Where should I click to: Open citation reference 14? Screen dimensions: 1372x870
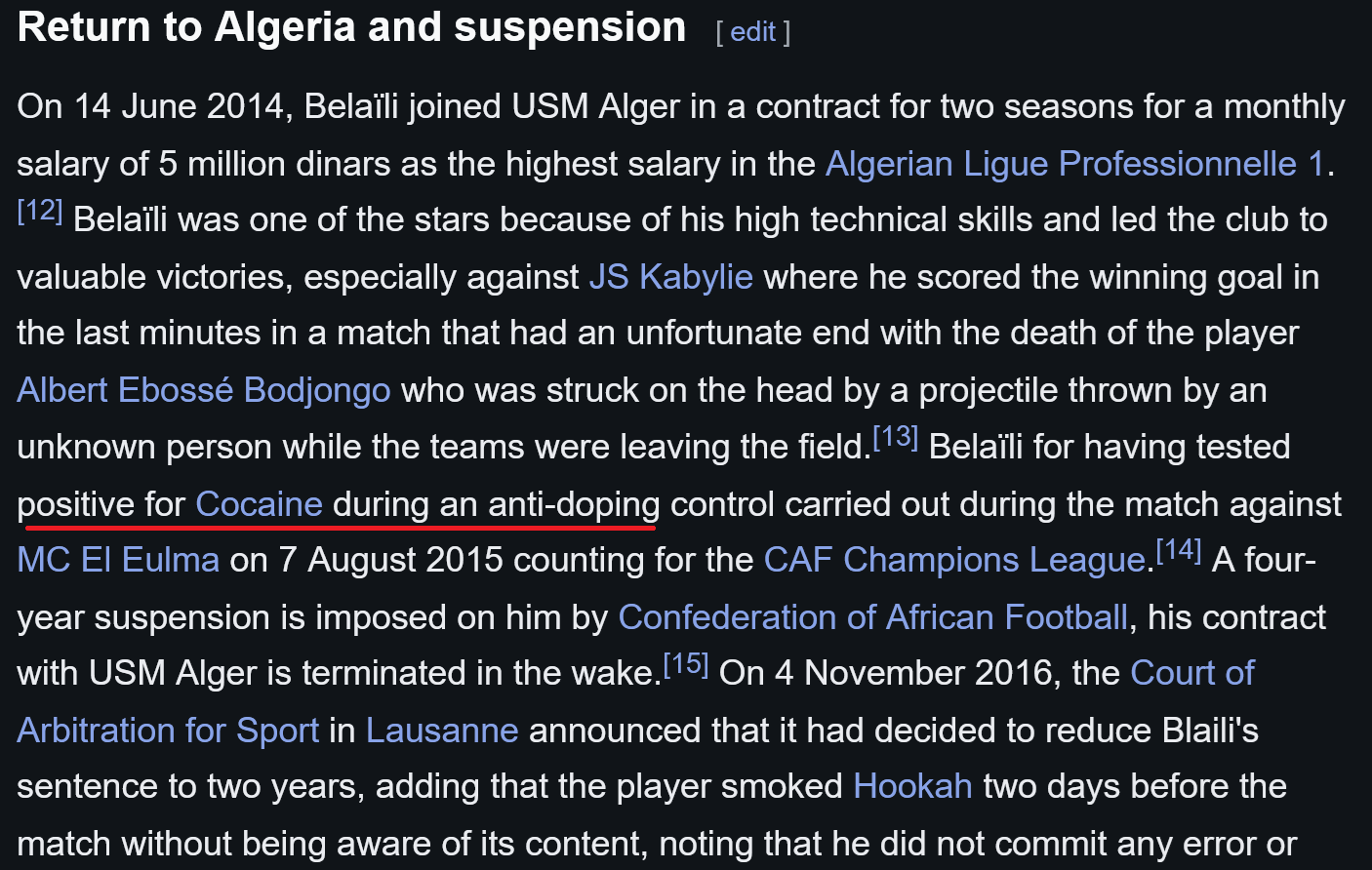coord(1179,550)
